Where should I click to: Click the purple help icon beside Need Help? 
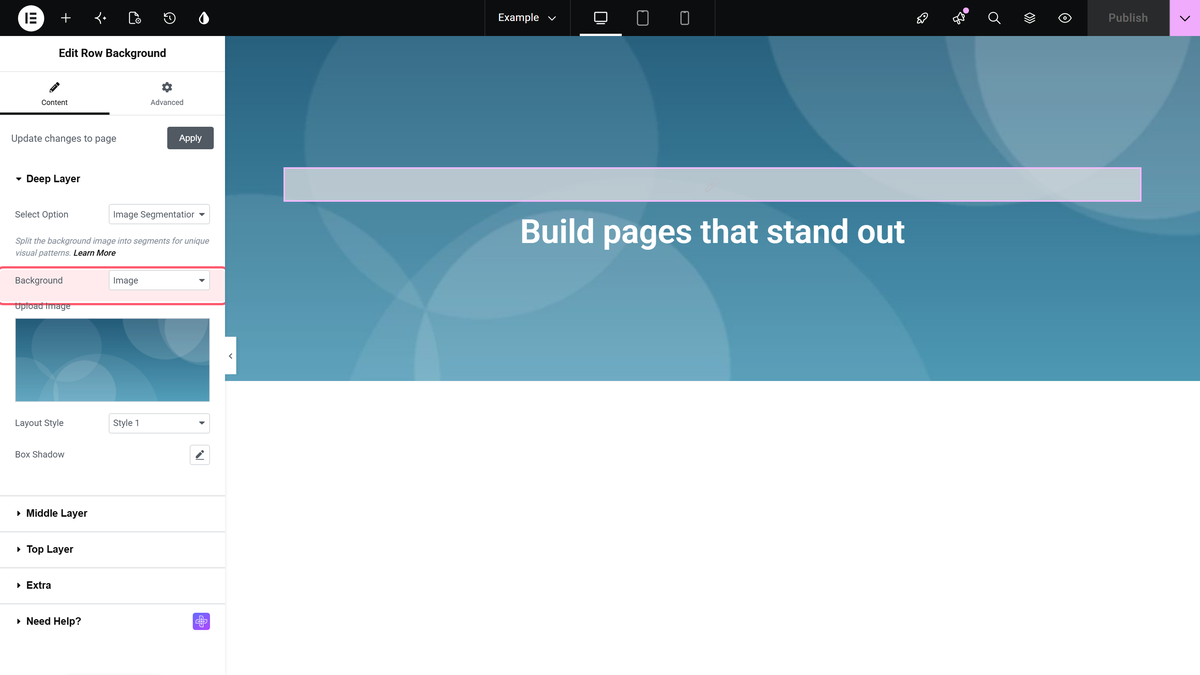click(201, 622)
